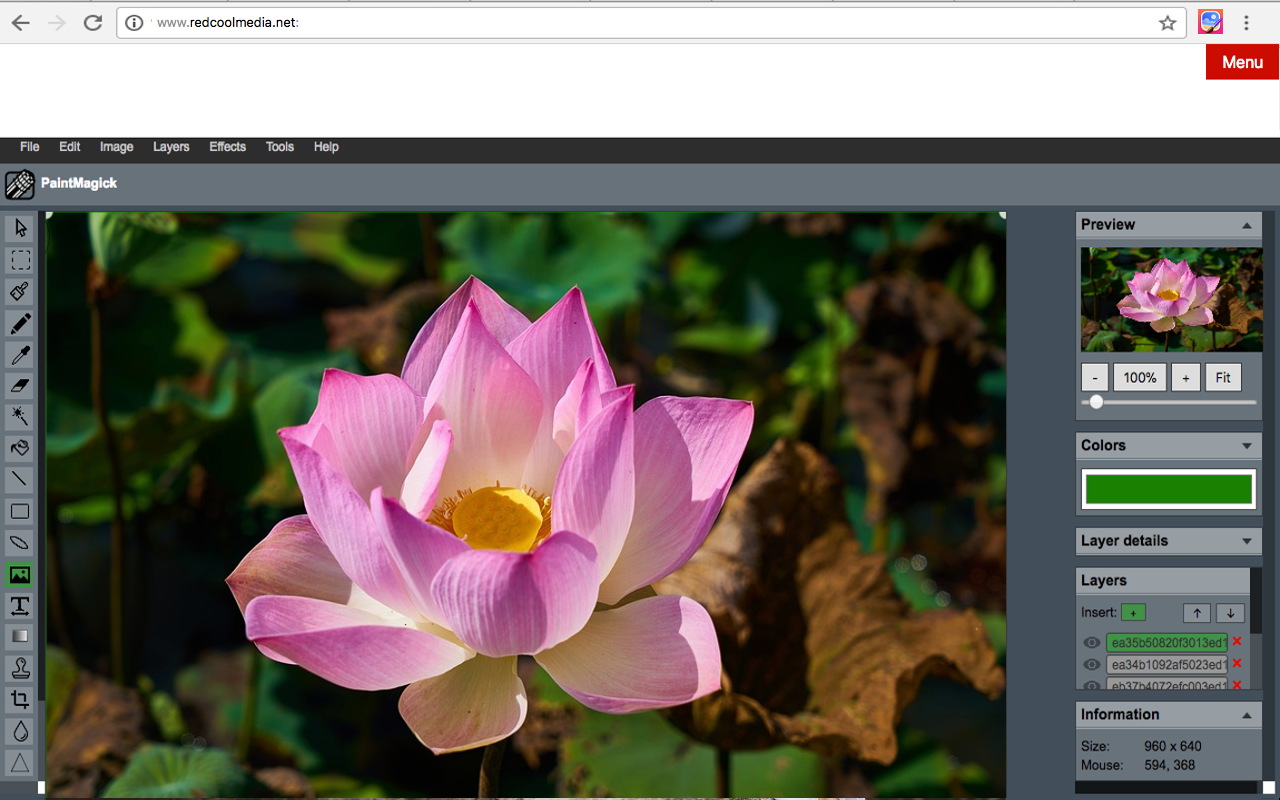Zoom in with the plus button
Viewport: 1280px width, 800px height.
point(1186,377)
